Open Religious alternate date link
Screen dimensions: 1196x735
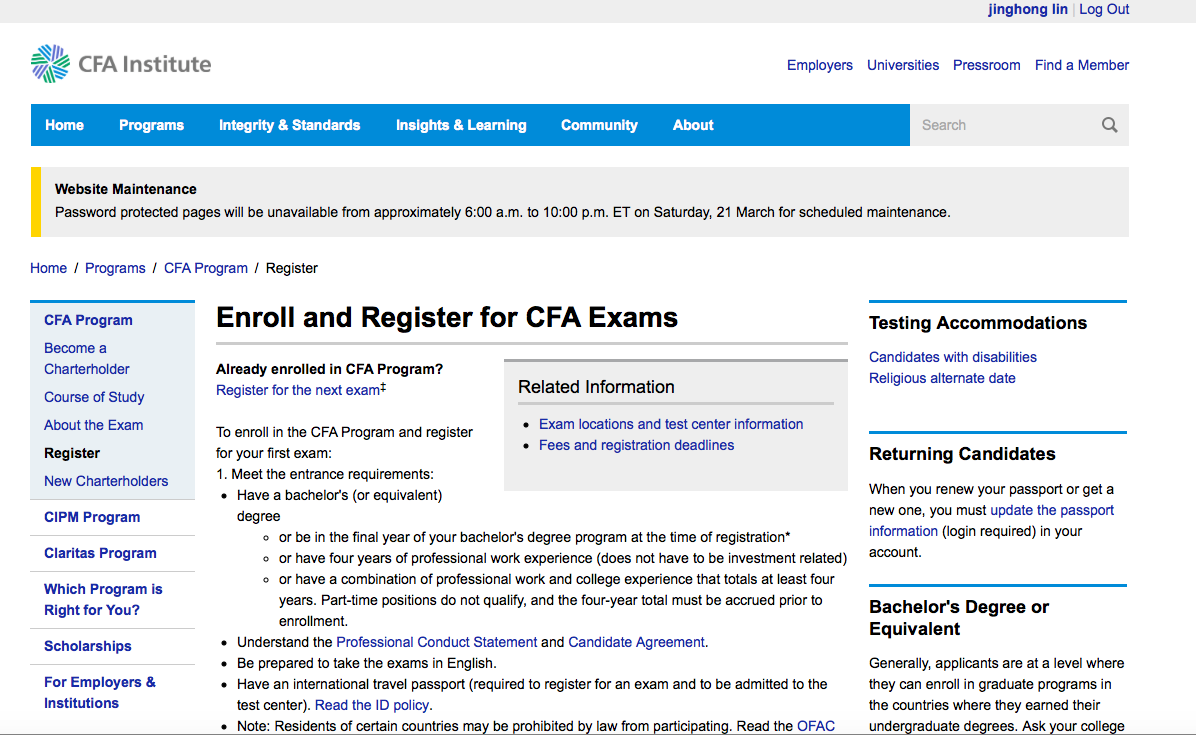click(942, 378)
